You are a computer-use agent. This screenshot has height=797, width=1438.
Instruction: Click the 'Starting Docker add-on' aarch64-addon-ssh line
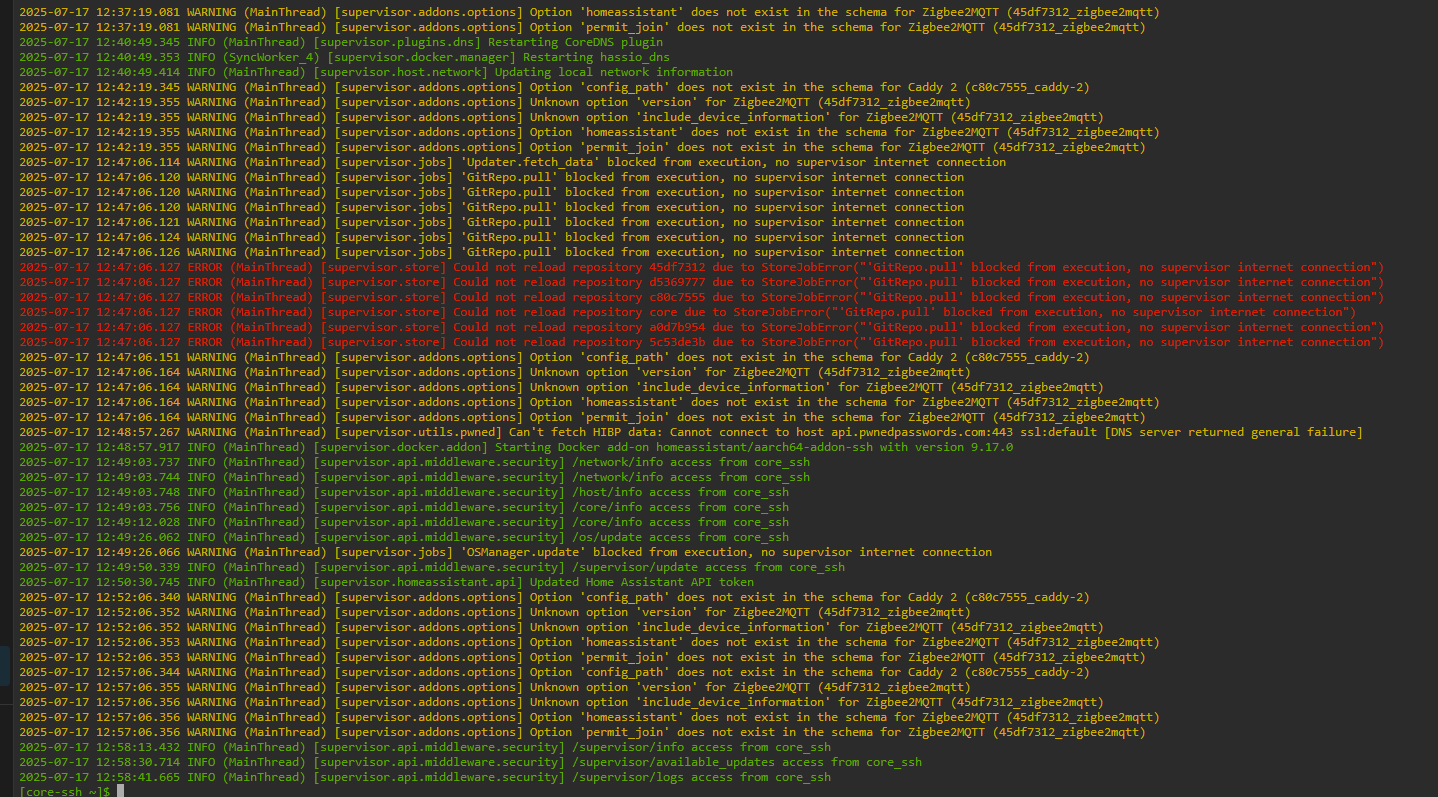point(516,447)
